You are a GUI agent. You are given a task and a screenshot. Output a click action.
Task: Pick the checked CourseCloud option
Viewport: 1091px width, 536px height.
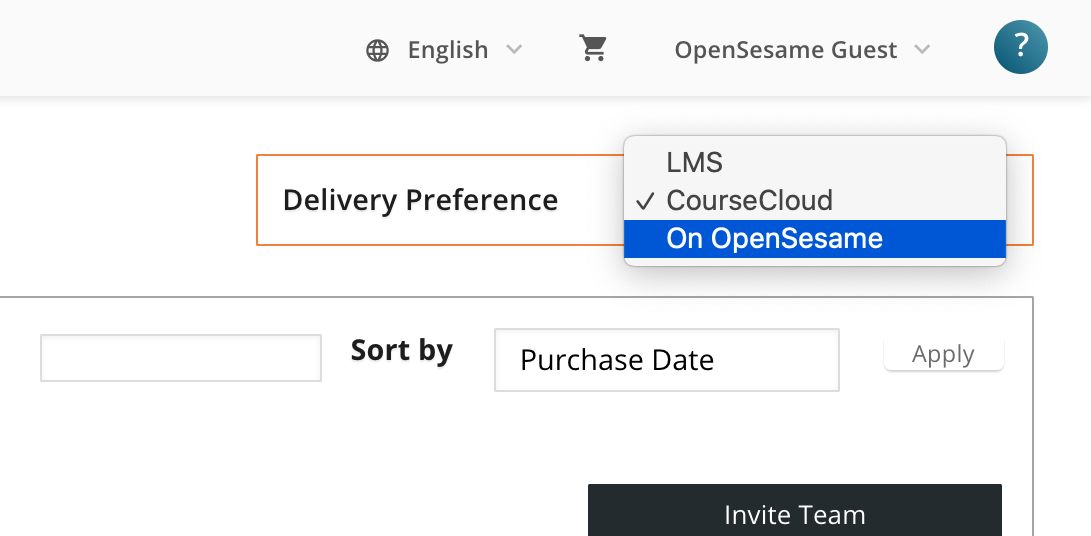tap(815, 200)
